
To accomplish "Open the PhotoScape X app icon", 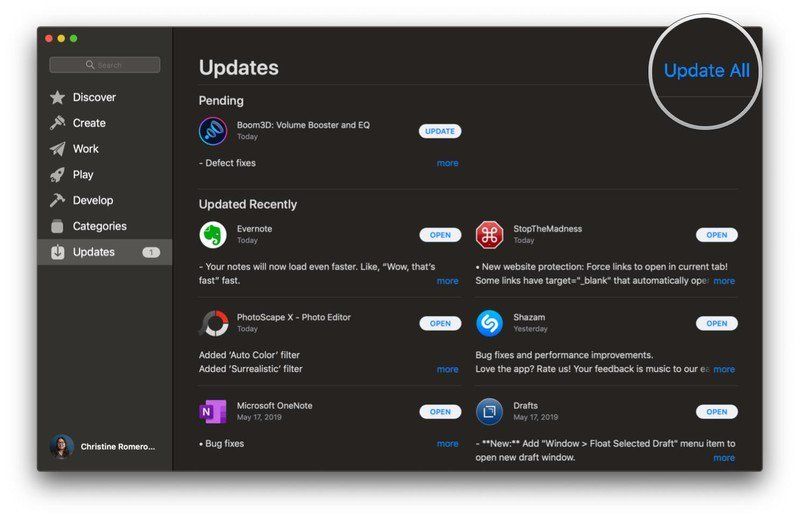I will (214, 323).
